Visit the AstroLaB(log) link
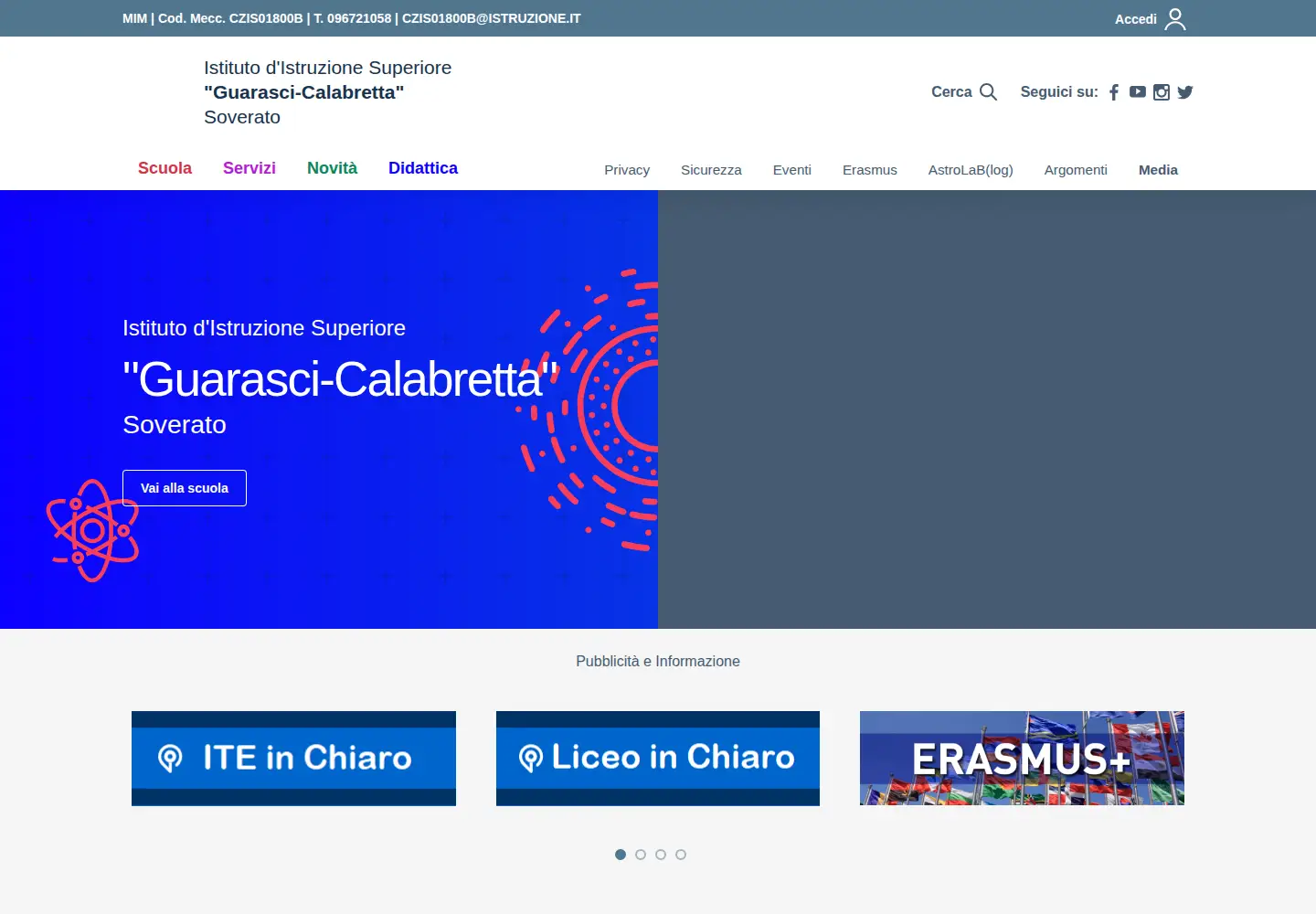Viewport: 1316px width, 914px height. click(971, 170)
